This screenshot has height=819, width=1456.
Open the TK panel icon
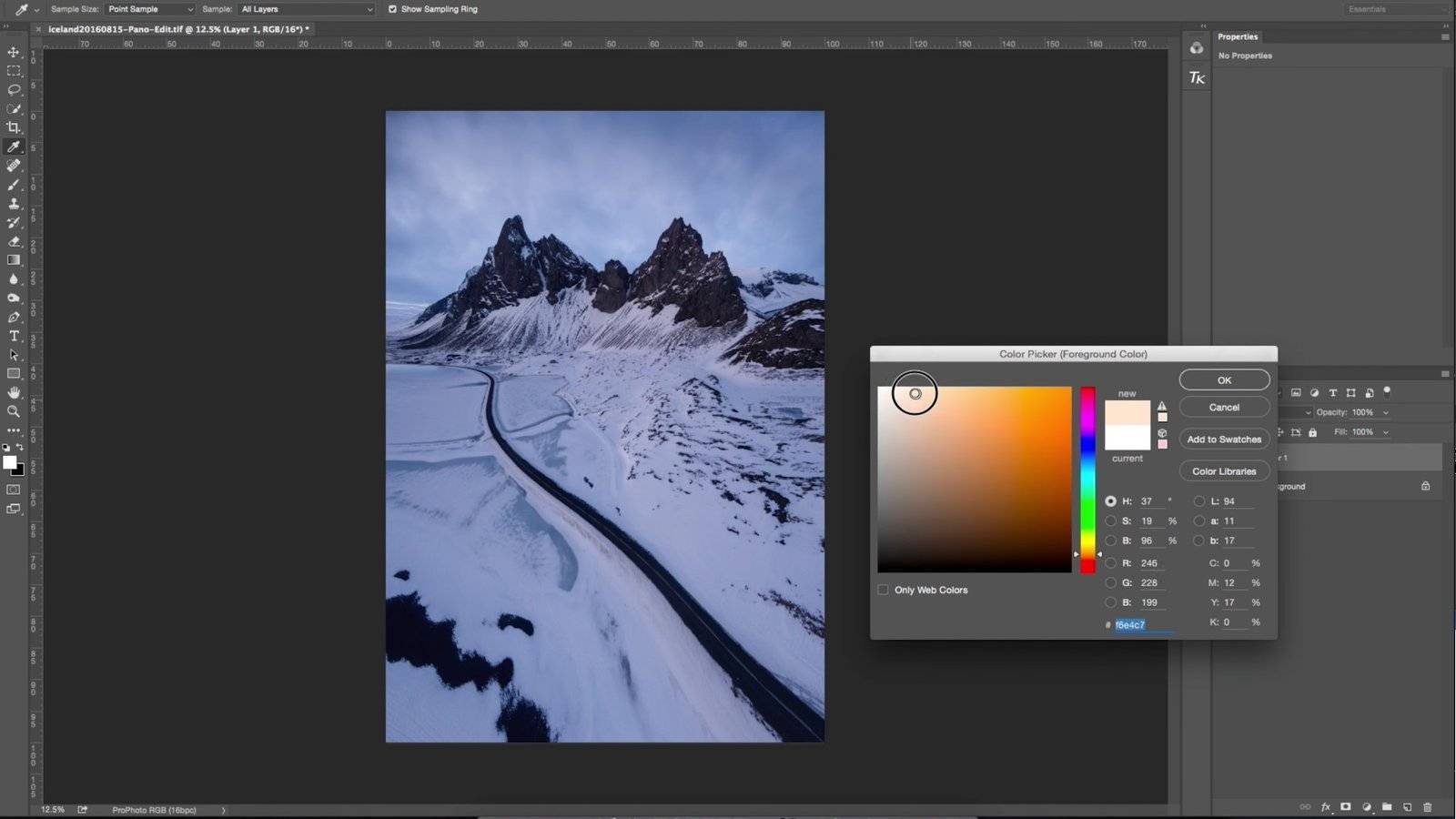coord(1197,78)
